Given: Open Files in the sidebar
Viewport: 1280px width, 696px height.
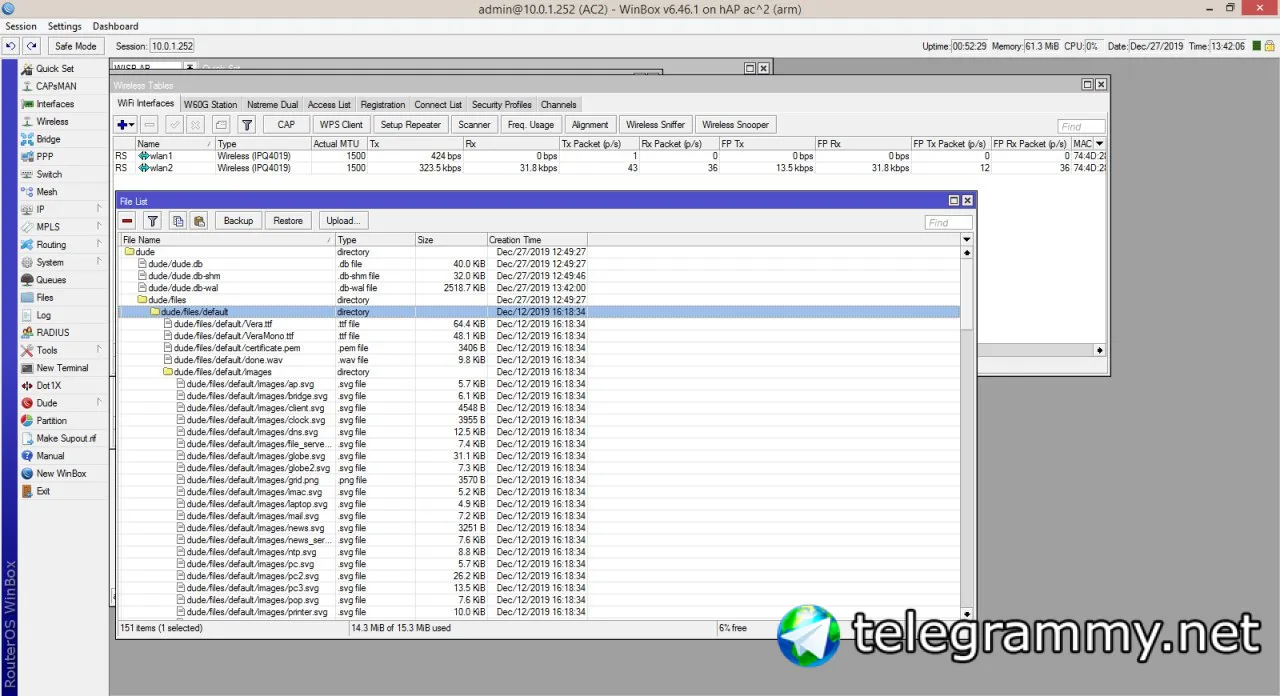Looking at the screenshot, I should click(x=45, y=297).
